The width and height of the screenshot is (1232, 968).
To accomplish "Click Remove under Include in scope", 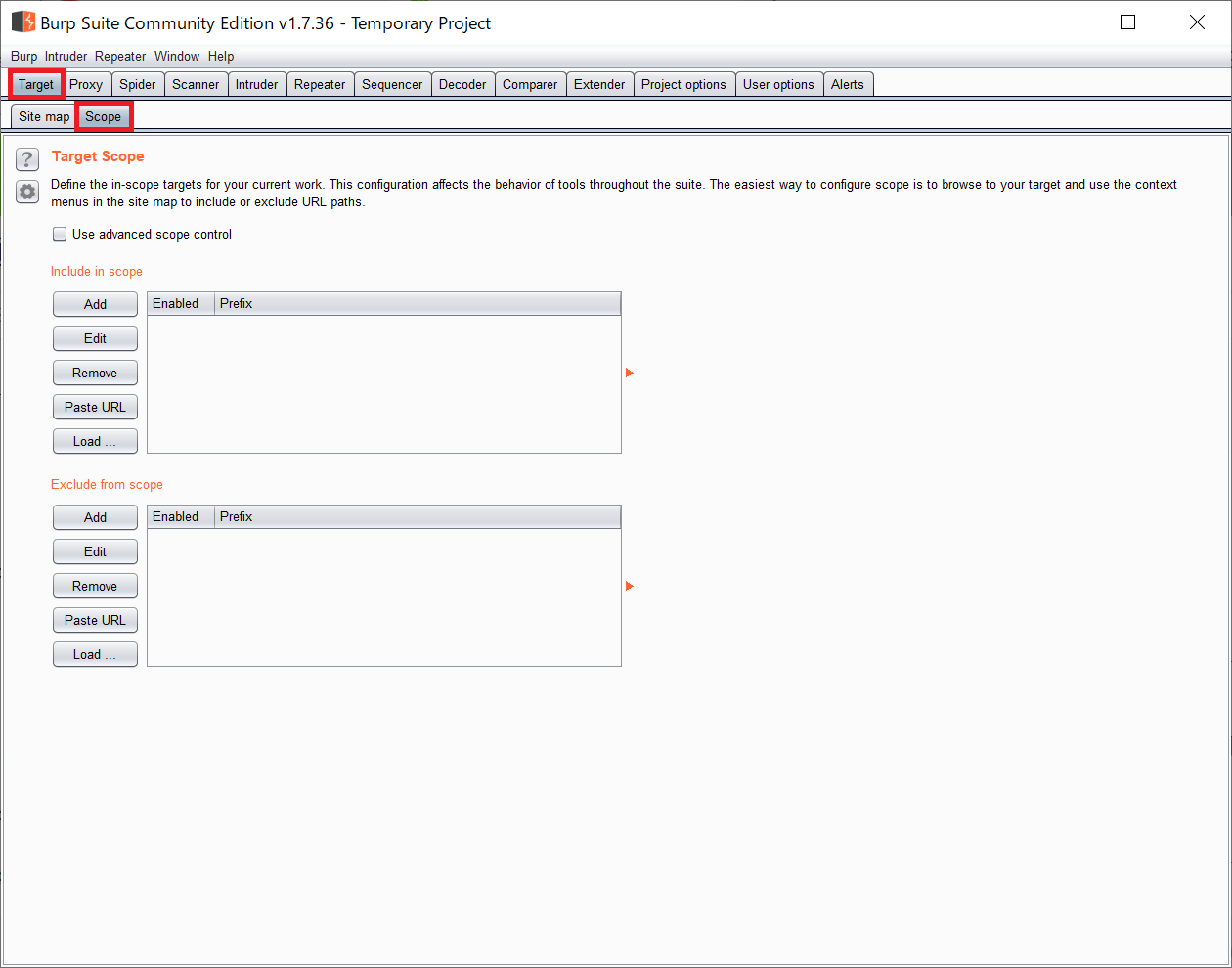I will tap(95, 373).
